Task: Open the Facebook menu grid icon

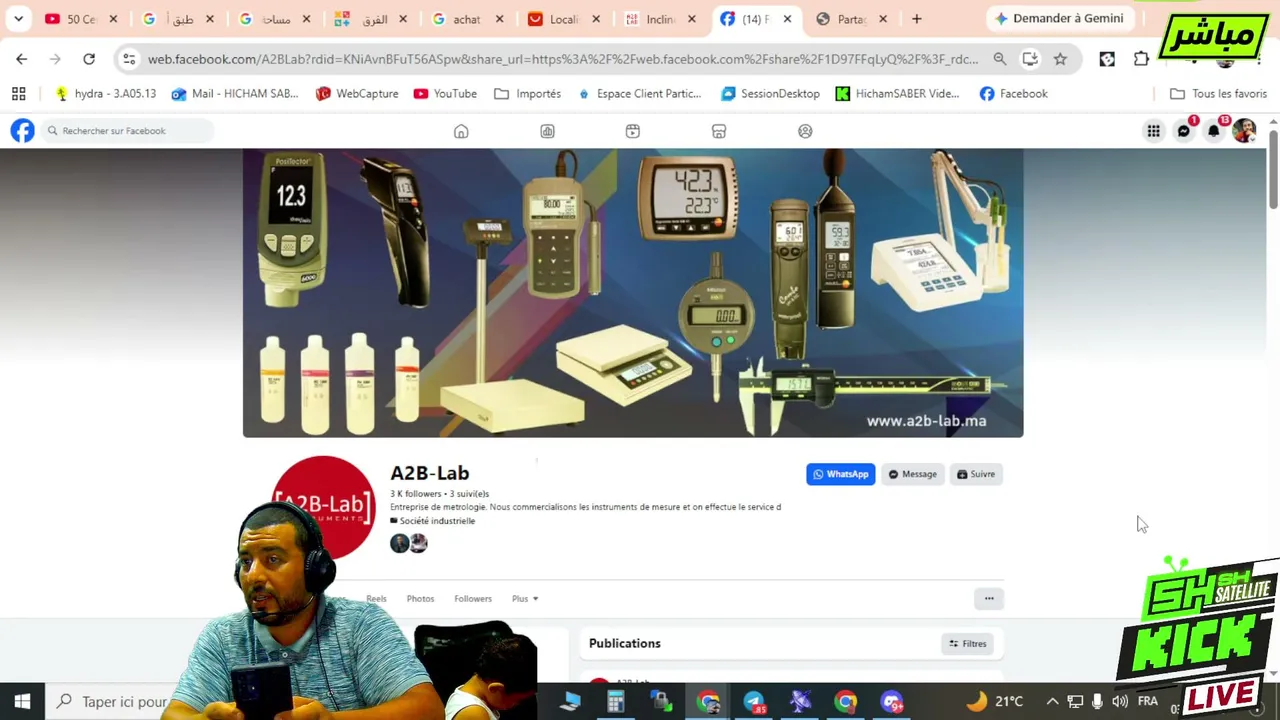Action: (x=1153, y=131)
